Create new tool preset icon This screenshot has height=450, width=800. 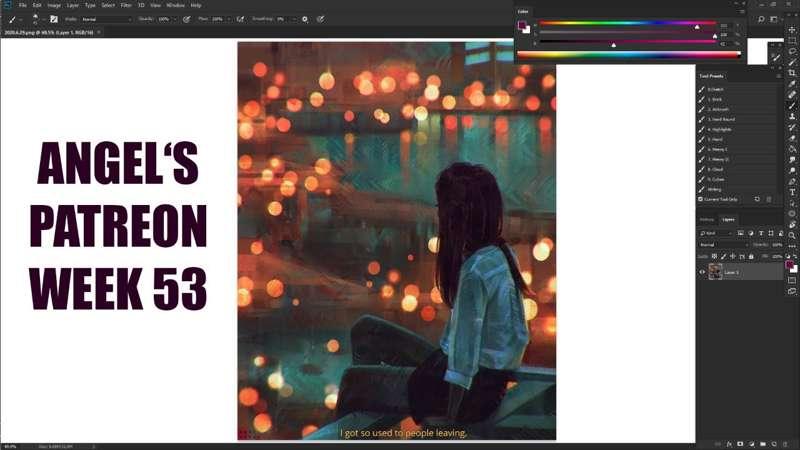[x=757, y=199]
